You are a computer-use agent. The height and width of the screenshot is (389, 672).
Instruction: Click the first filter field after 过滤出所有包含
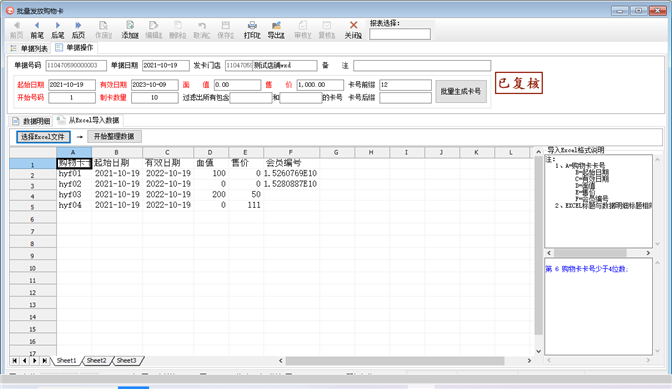coord(251,98)
